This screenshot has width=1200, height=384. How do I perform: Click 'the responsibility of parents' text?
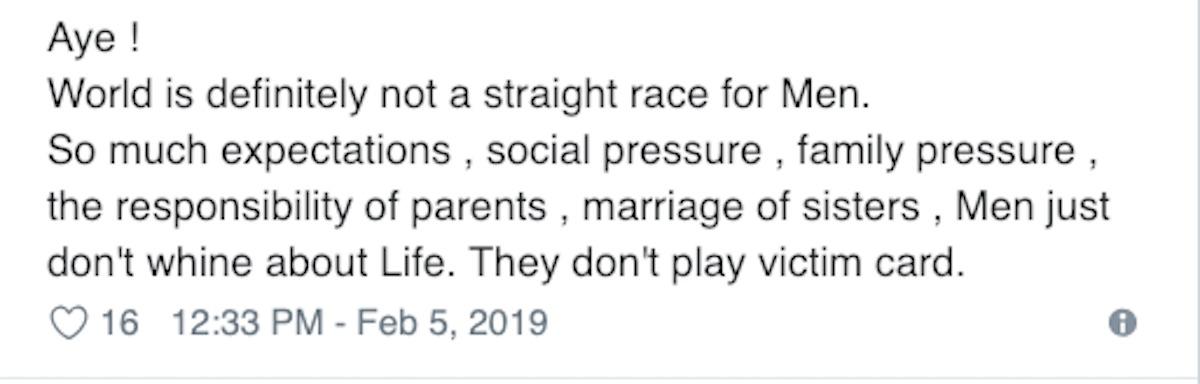(297, 209)
